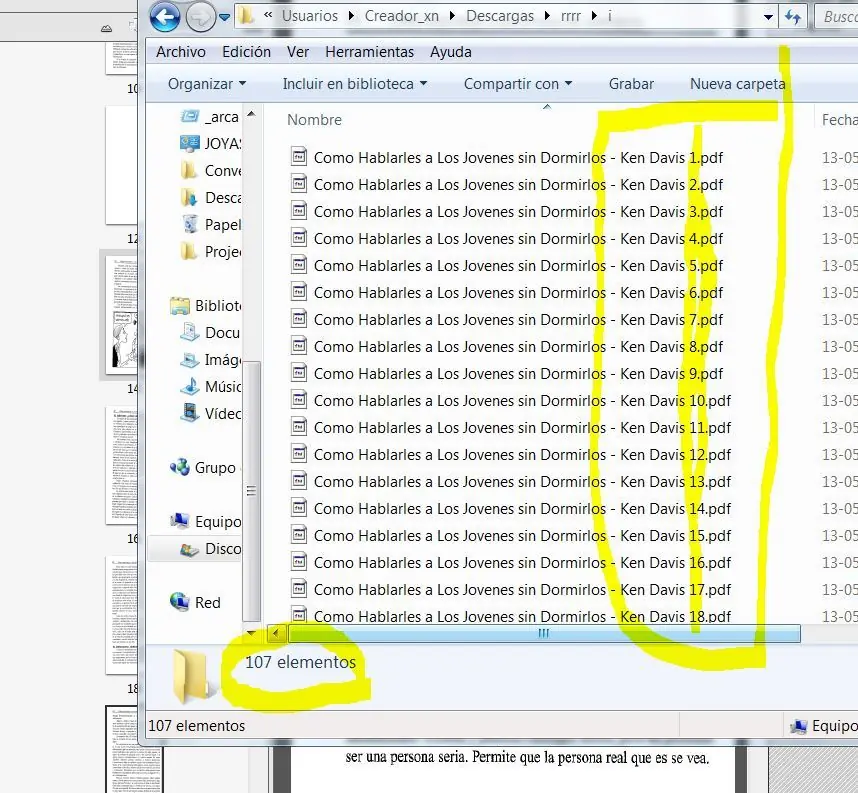Select Red network in navigation pane

click(195, 603)
